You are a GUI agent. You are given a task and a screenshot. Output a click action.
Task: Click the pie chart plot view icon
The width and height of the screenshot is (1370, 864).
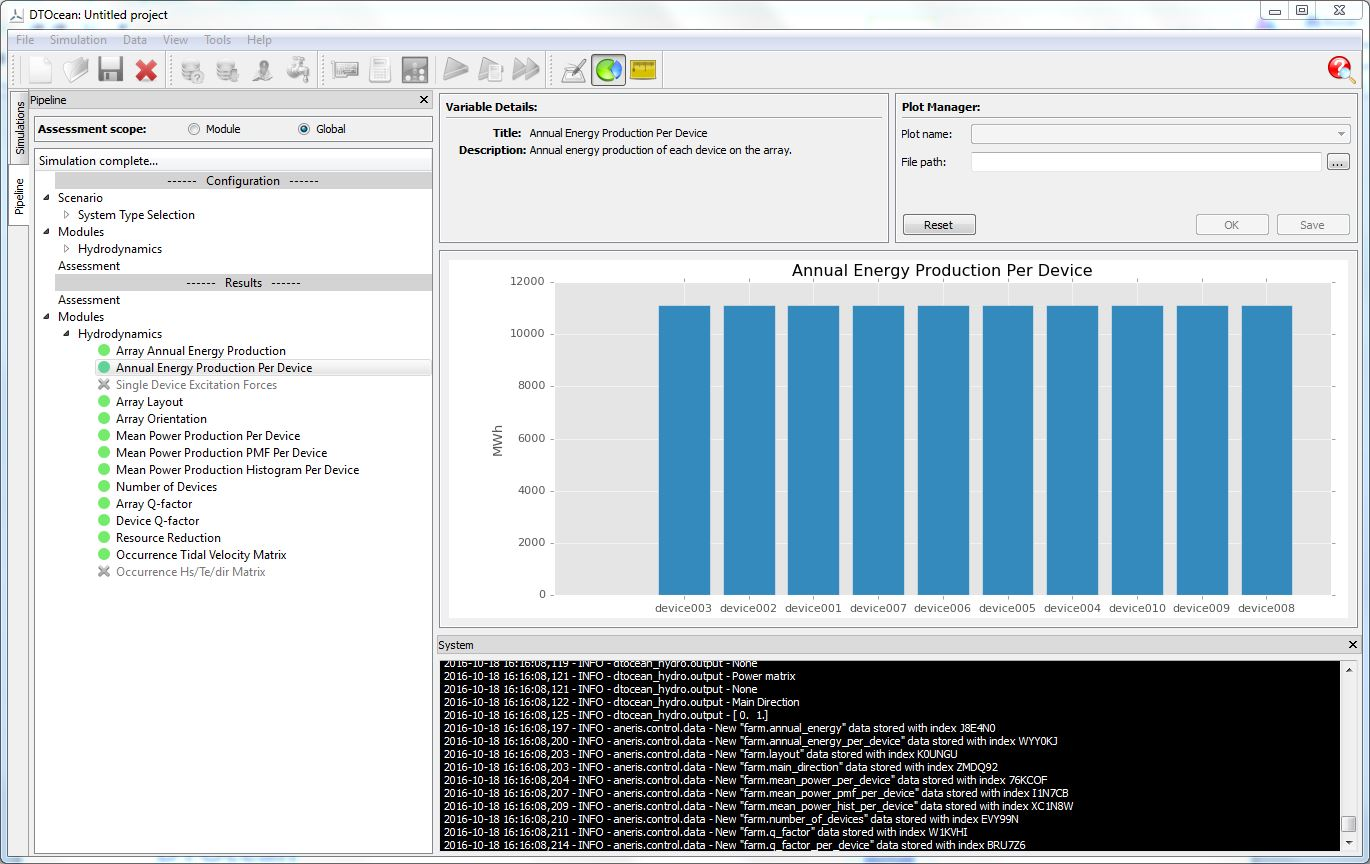[608, 70]
